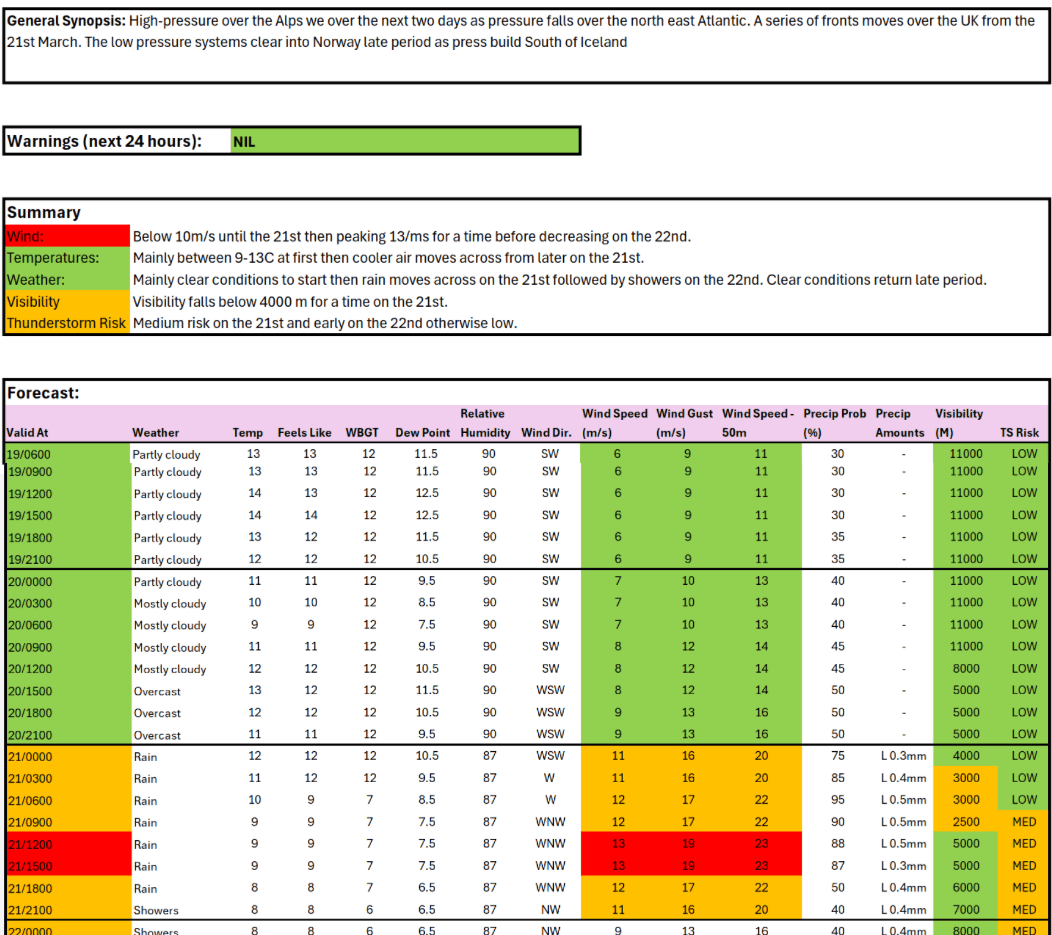The height and width of the screenshot is (935, 1052).
Task: Select the Dew Point column header
Action: point(423,433)
